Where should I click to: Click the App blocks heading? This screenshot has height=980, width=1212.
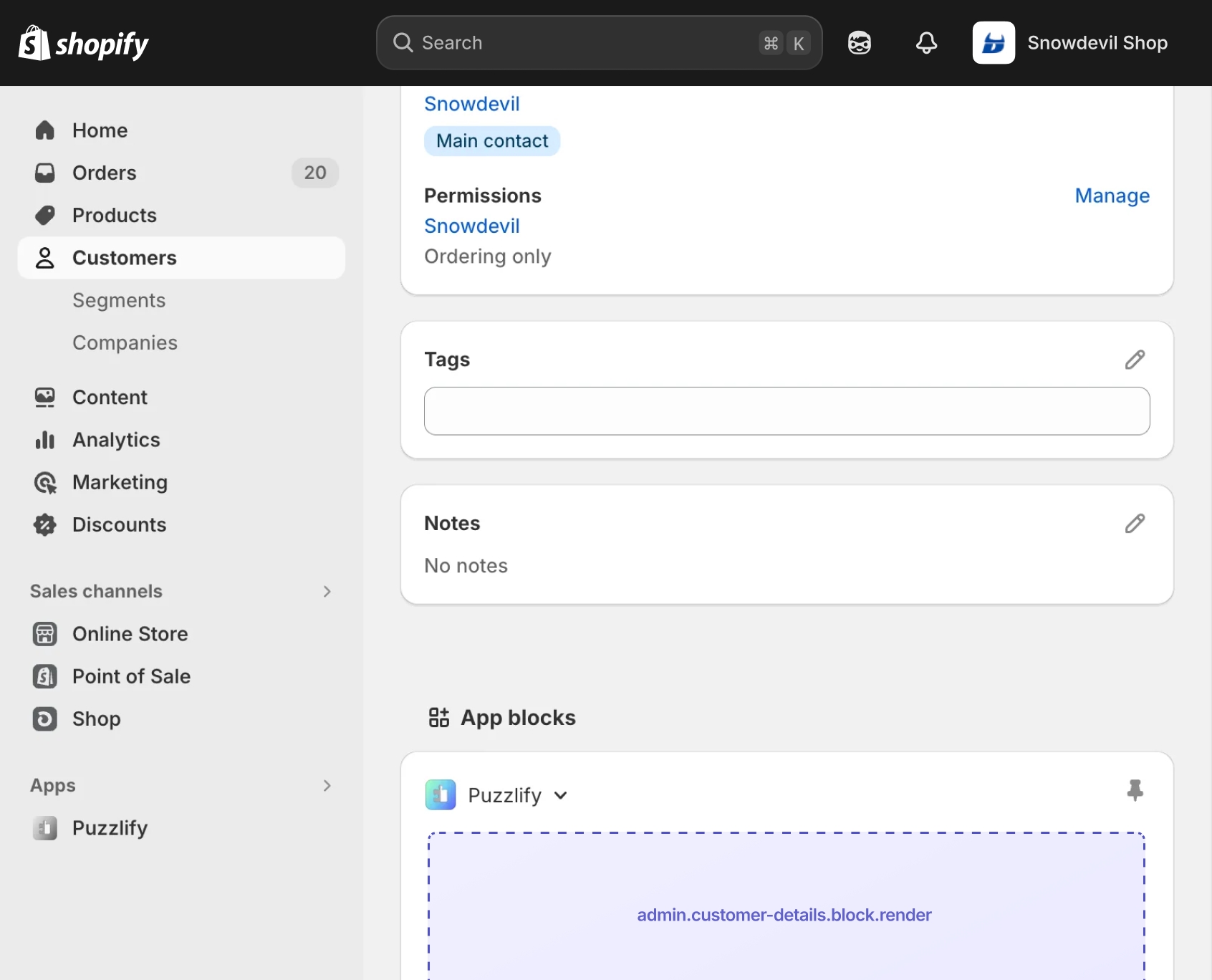[x=518, y=718]
